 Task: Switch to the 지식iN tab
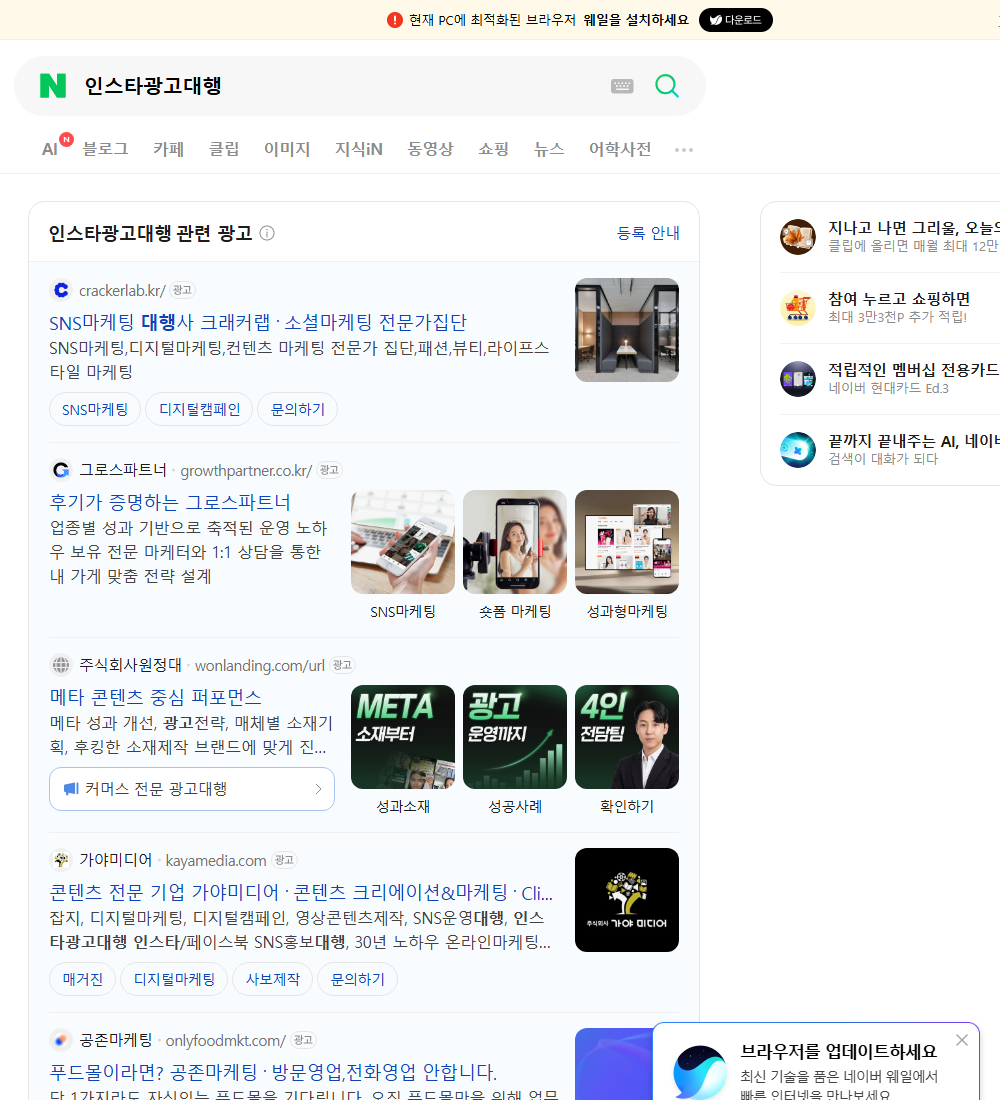click(359, 149)
